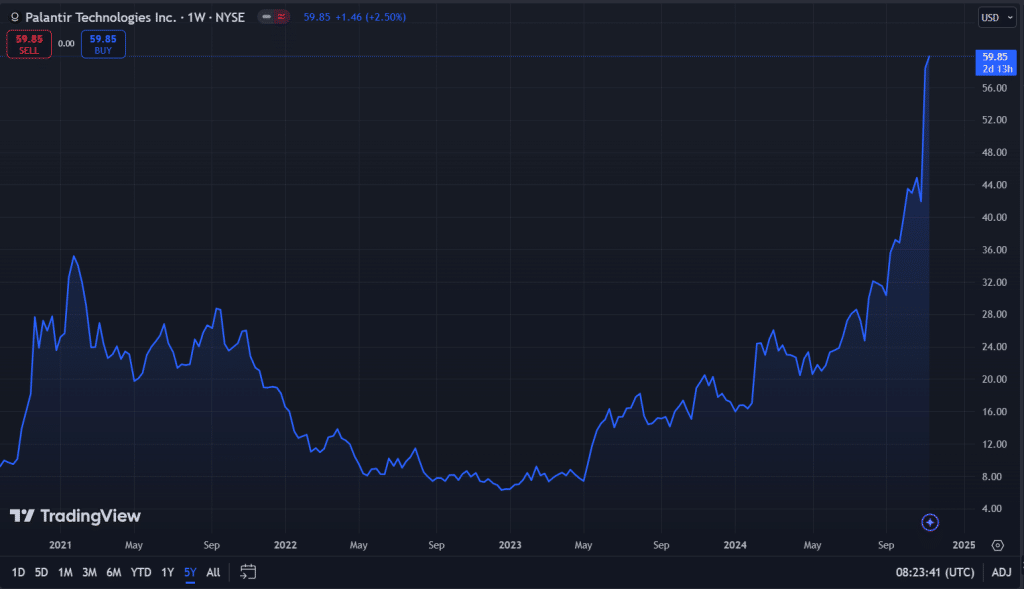Select the 5Y time range
Screen dimensions: 1024x589
click(x=190, y=573)
